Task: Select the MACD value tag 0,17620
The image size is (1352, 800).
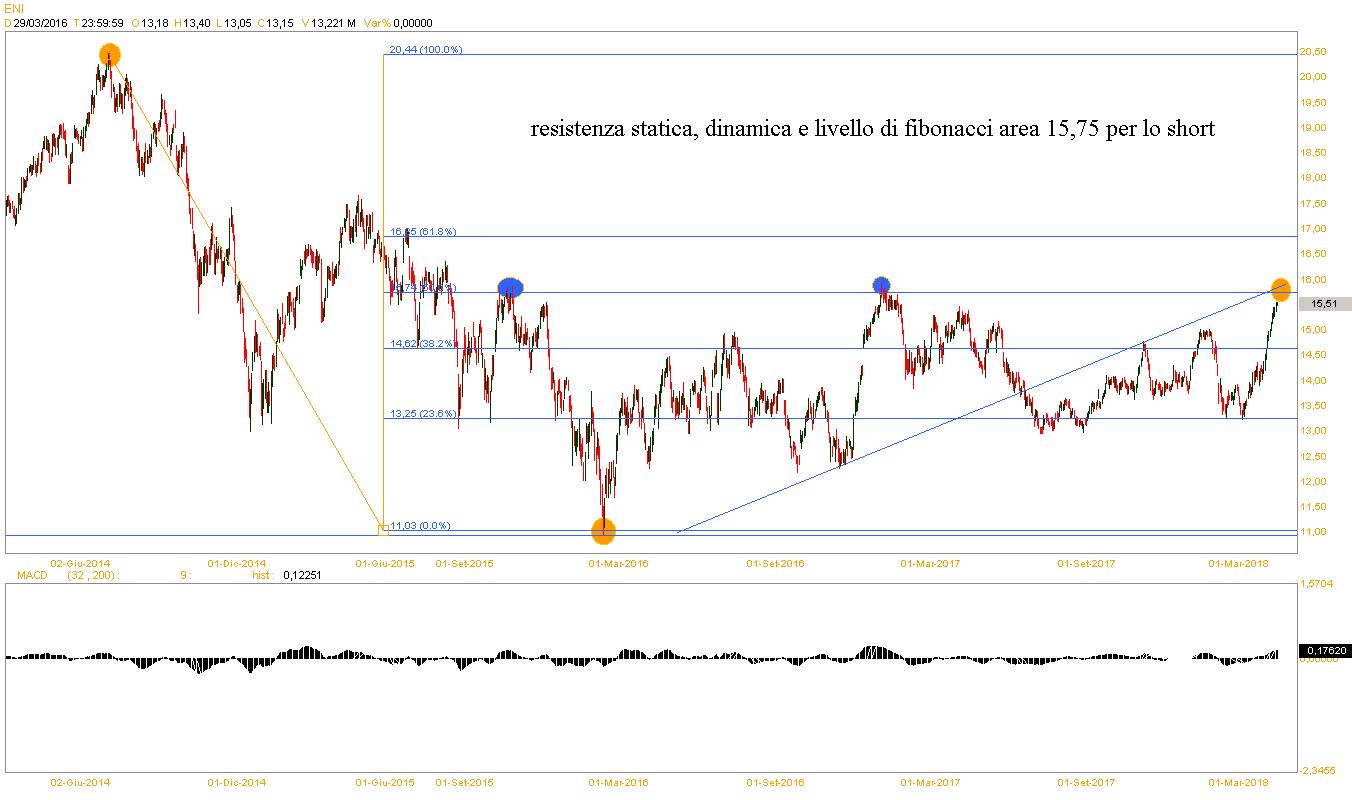Action: (x=1324, y=651)
